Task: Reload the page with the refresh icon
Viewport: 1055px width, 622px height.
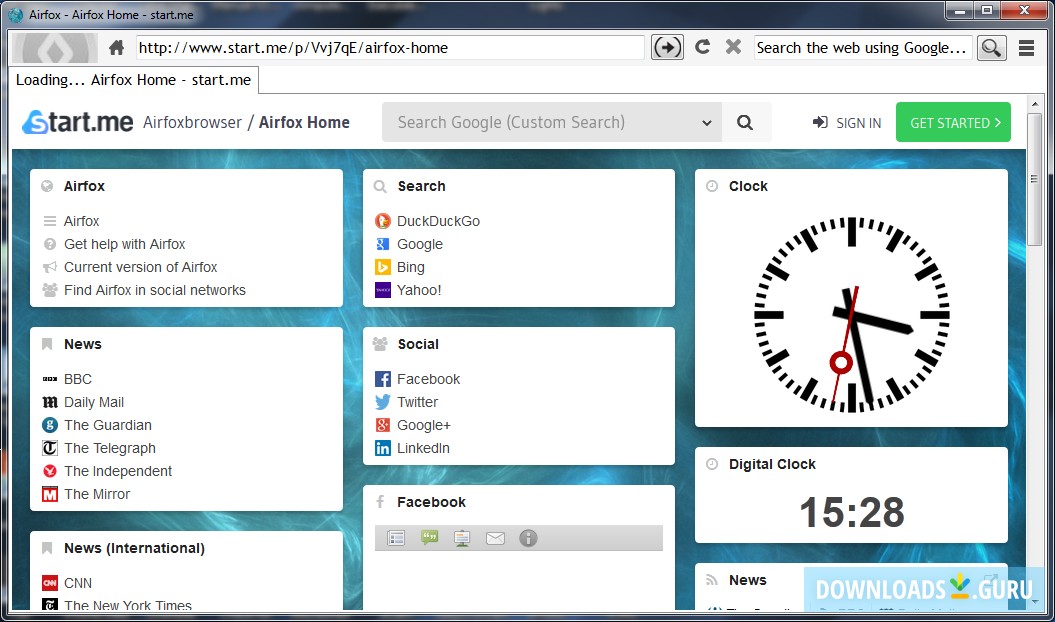Action: 702,47
